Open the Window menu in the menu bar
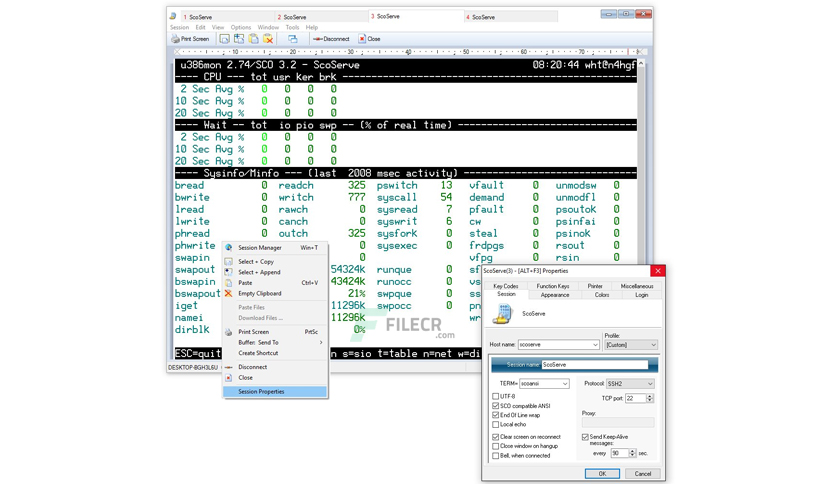836x484 pixels. [268, 27]
